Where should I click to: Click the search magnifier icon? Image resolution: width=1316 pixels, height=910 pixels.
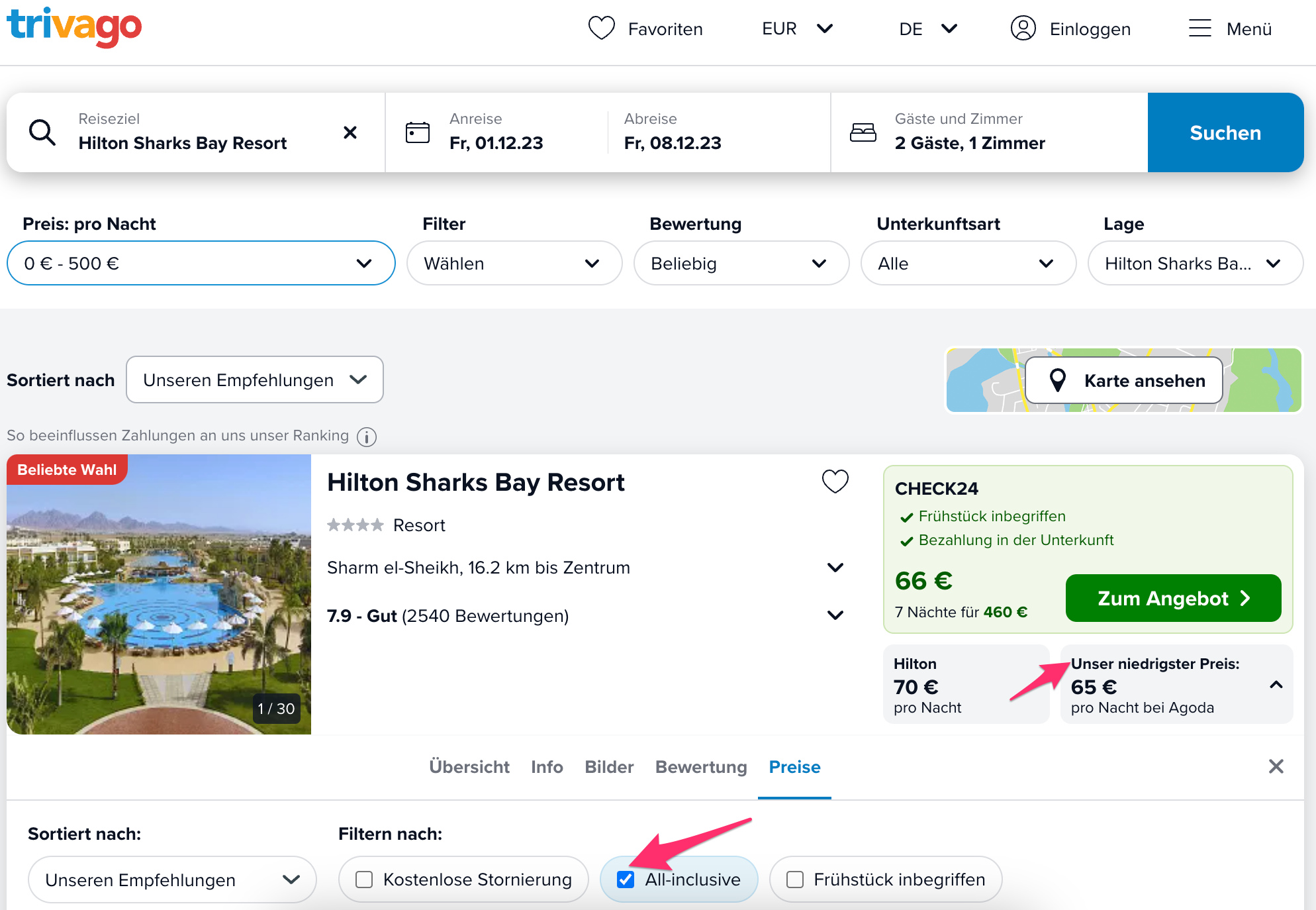(42, 132)
